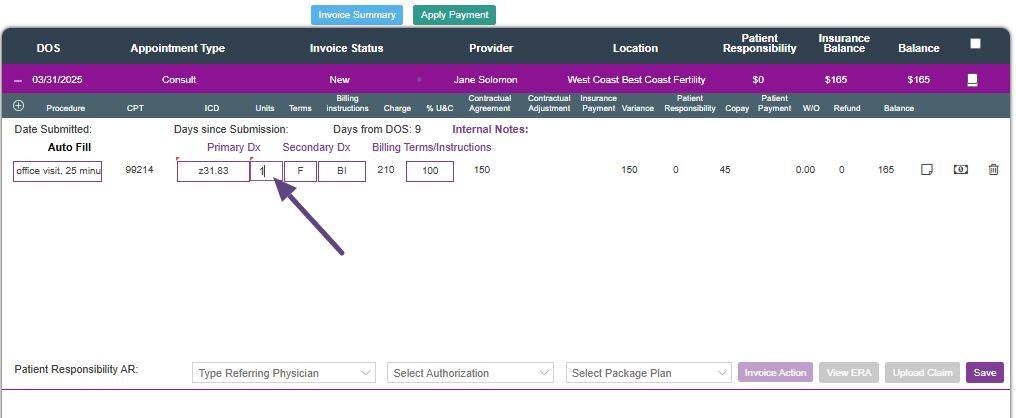Screen dimensions: 1016x418
Task: Toggle the select-all checkbox in the table header
Action: [x=975, y=44]
